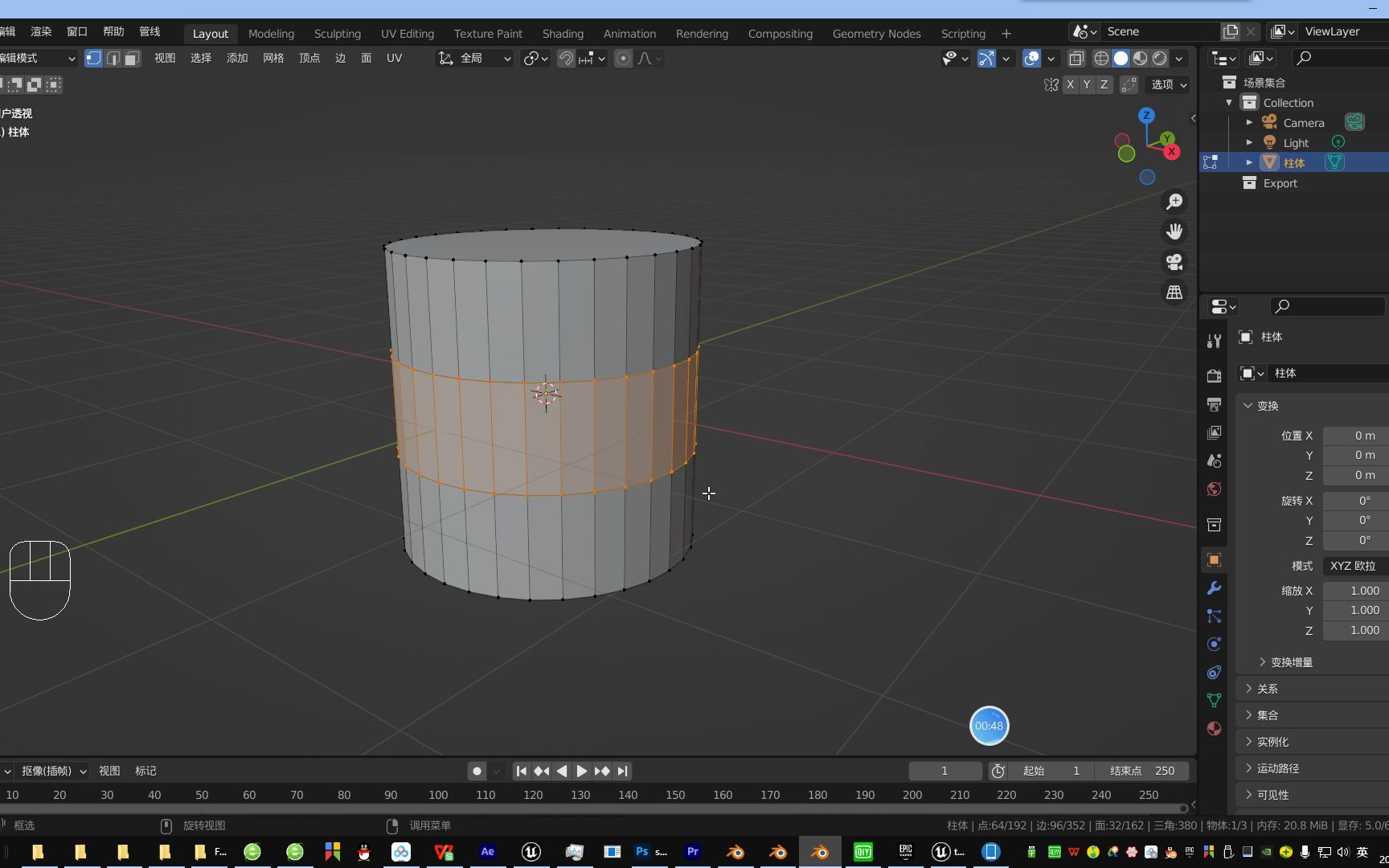This screenshot has height=868, width=1389.
Task: Open Physics Properties in the properties sidebar
Action: coord(1214,644)
